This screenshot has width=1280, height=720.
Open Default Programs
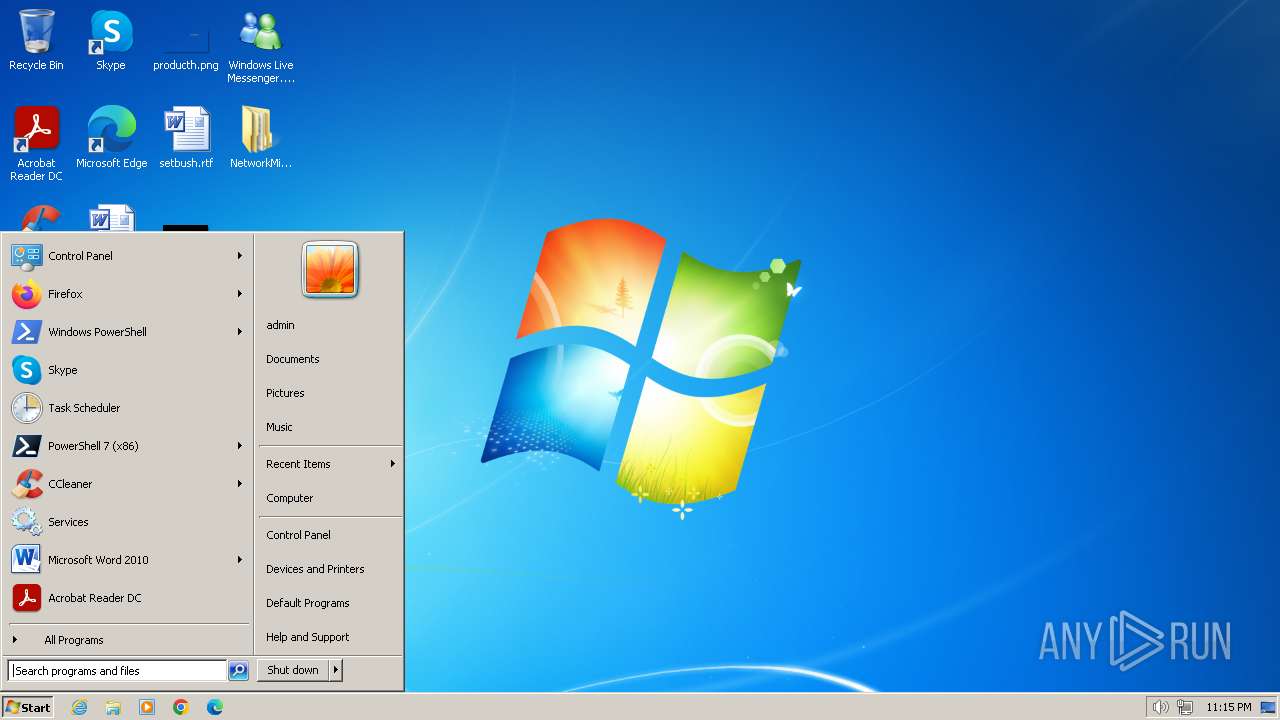point(329,603)
